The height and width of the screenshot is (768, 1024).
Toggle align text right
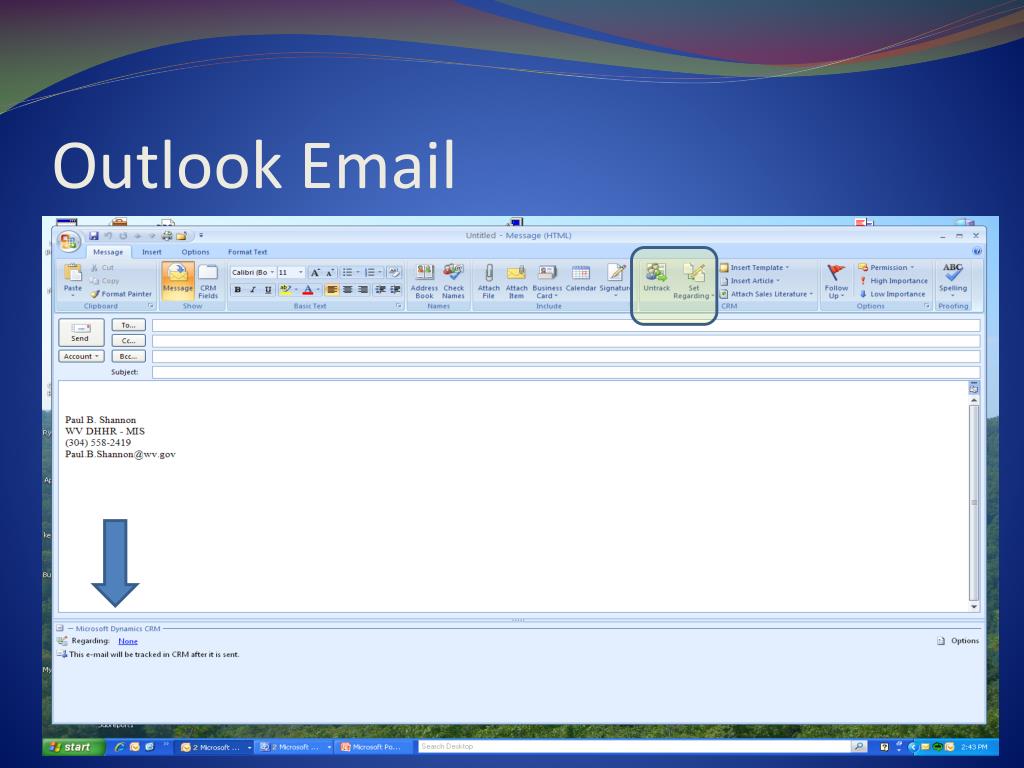tap(362, 289)
